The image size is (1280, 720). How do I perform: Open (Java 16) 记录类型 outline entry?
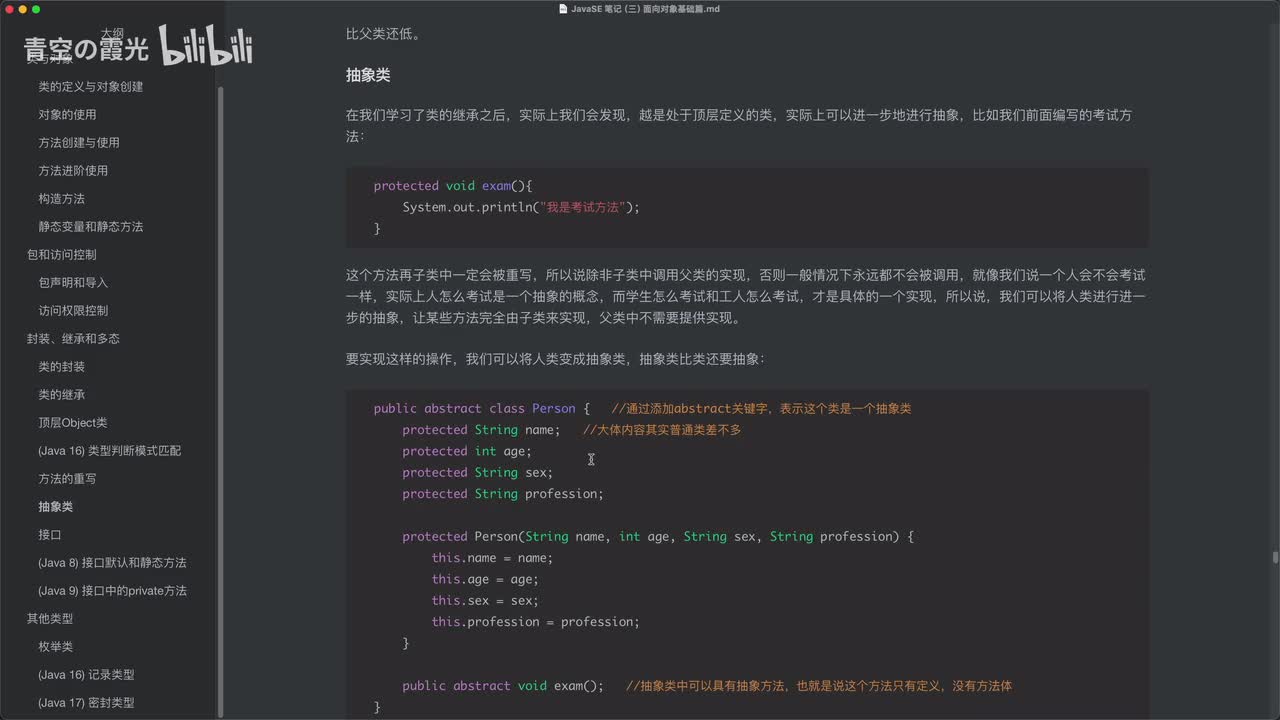(x=86, y=675)
